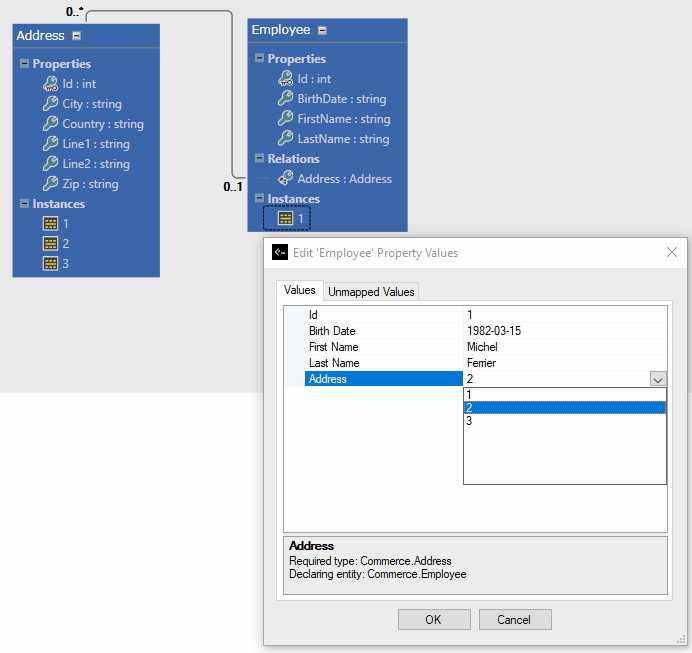Collapse the Employee Relations section
This screenshot has height=653, width=692.
pyautogui.click(x=259, y=158)
